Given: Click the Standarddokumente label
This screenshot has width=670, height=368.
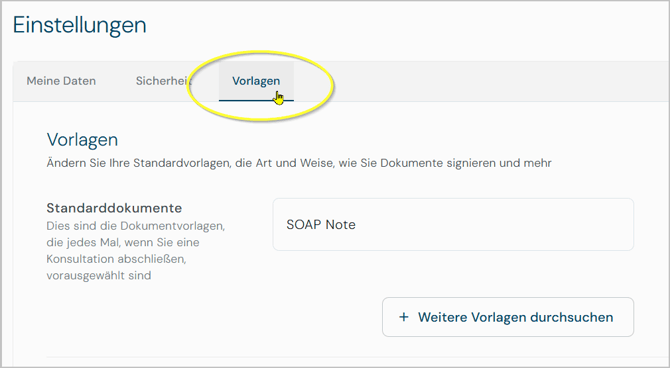Looking at the screenshot, I should tap(114, 208).
